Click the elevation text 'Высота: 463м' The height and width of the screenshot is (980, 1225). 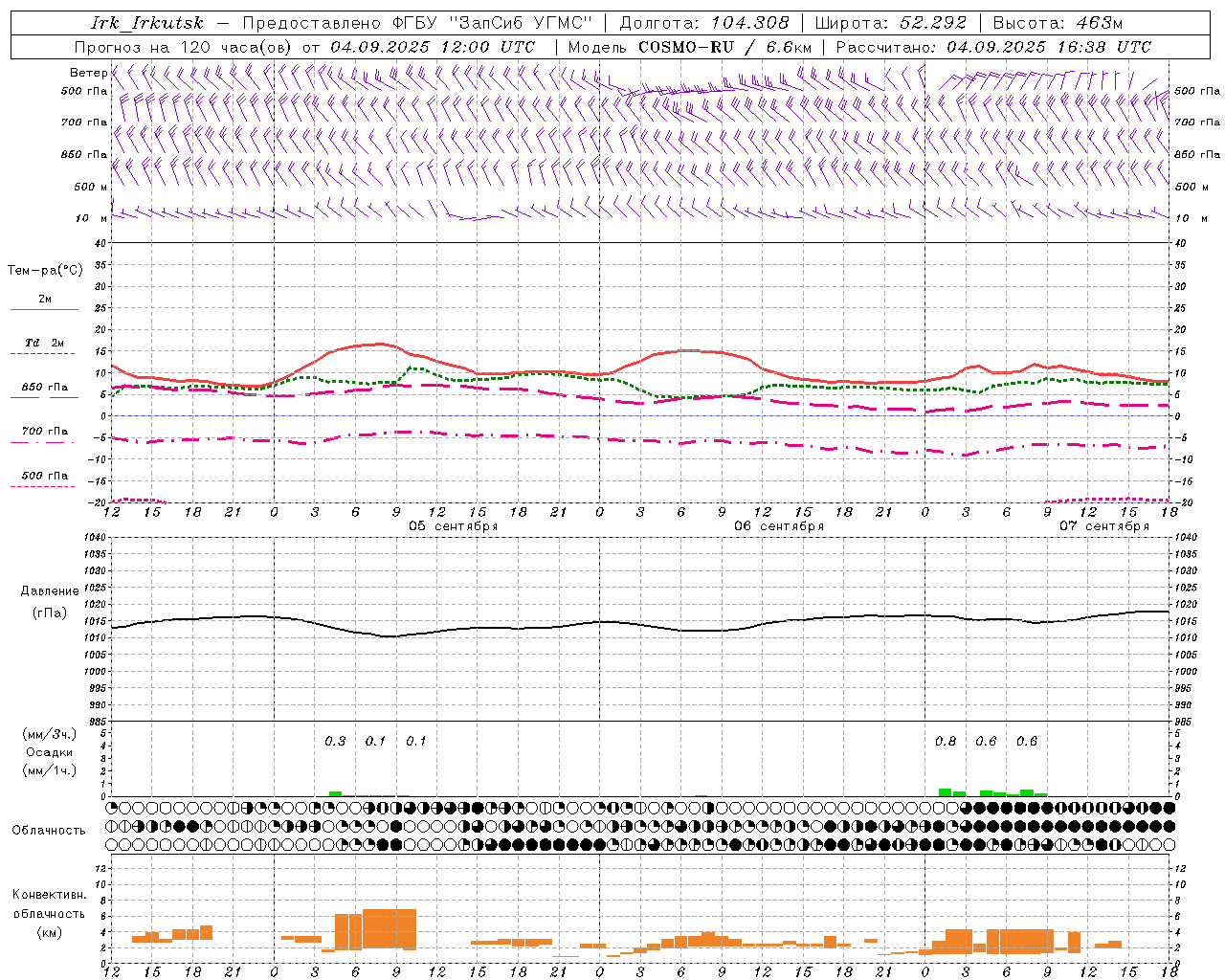(1058, 23)
